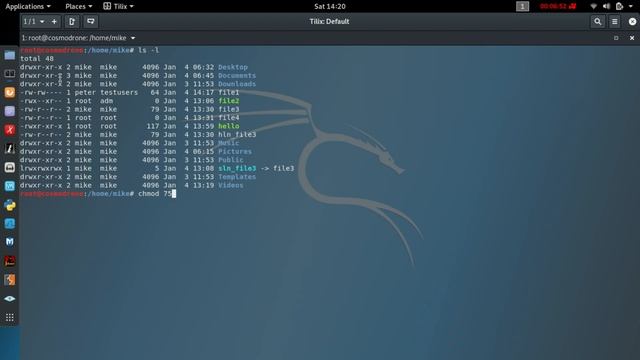Launch the light blue W icon in the dock
The height and width of the screenshot is (360, 640).
coord(10,186)
